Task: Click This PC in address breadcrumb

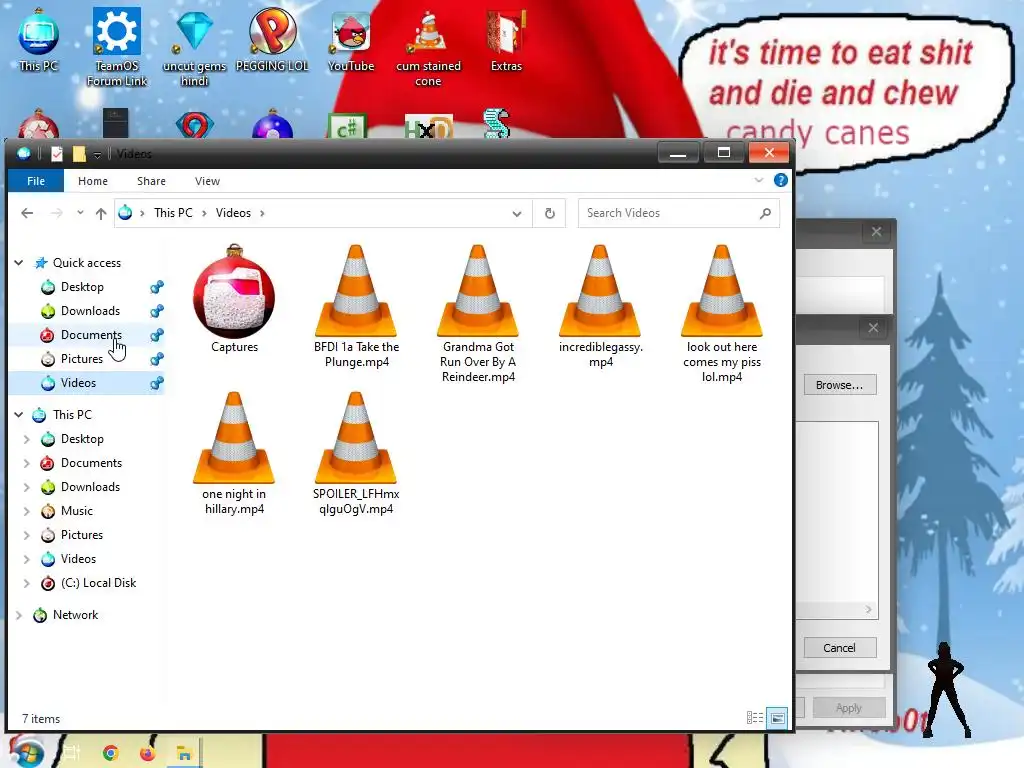Action: coord(173,213)
